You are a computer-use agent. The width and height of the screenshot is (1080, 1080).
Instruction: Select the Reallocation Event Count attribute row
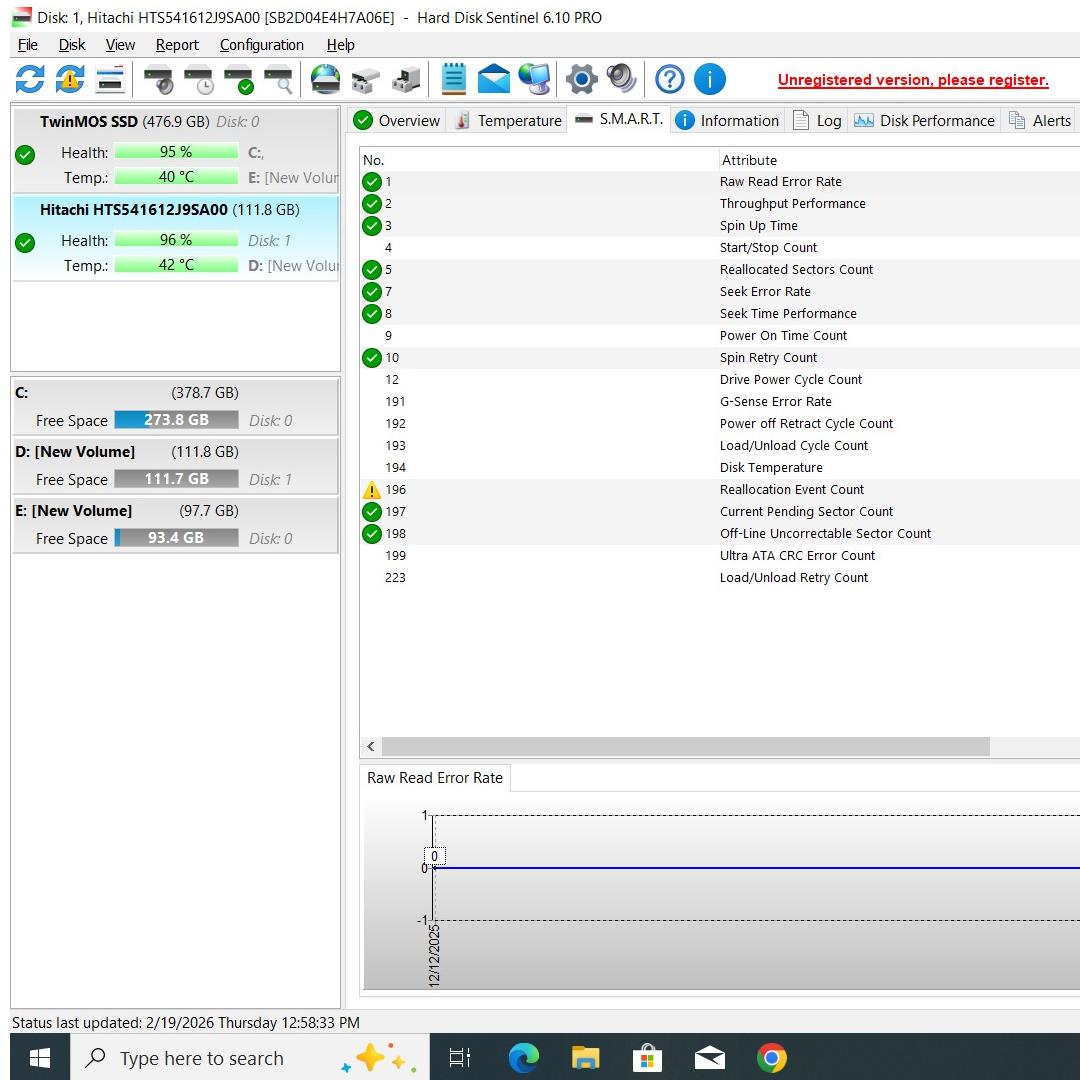point(791,490)
